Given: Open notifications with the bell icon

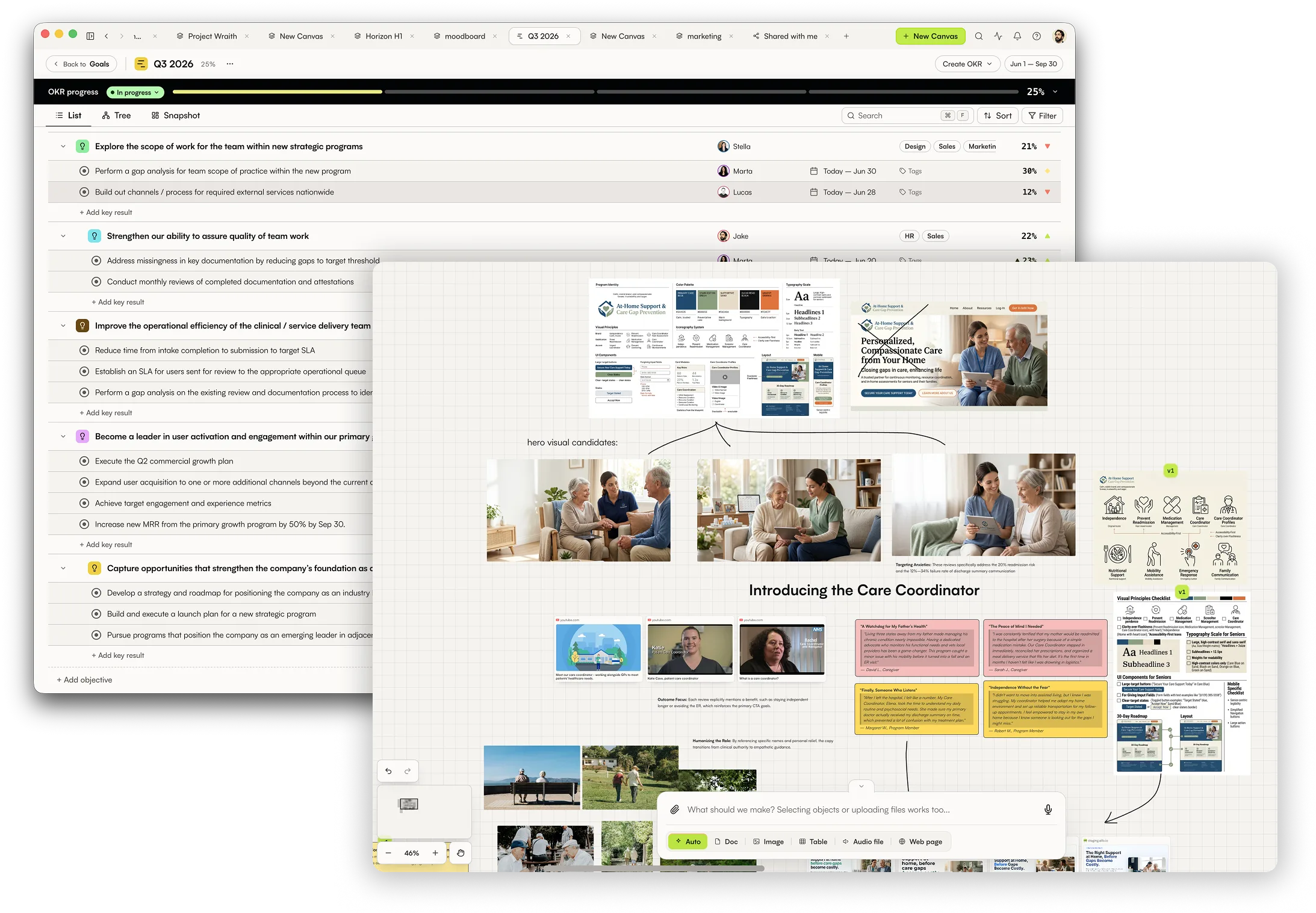Looking at the screenshot, I should click(x=1017, y=36).
